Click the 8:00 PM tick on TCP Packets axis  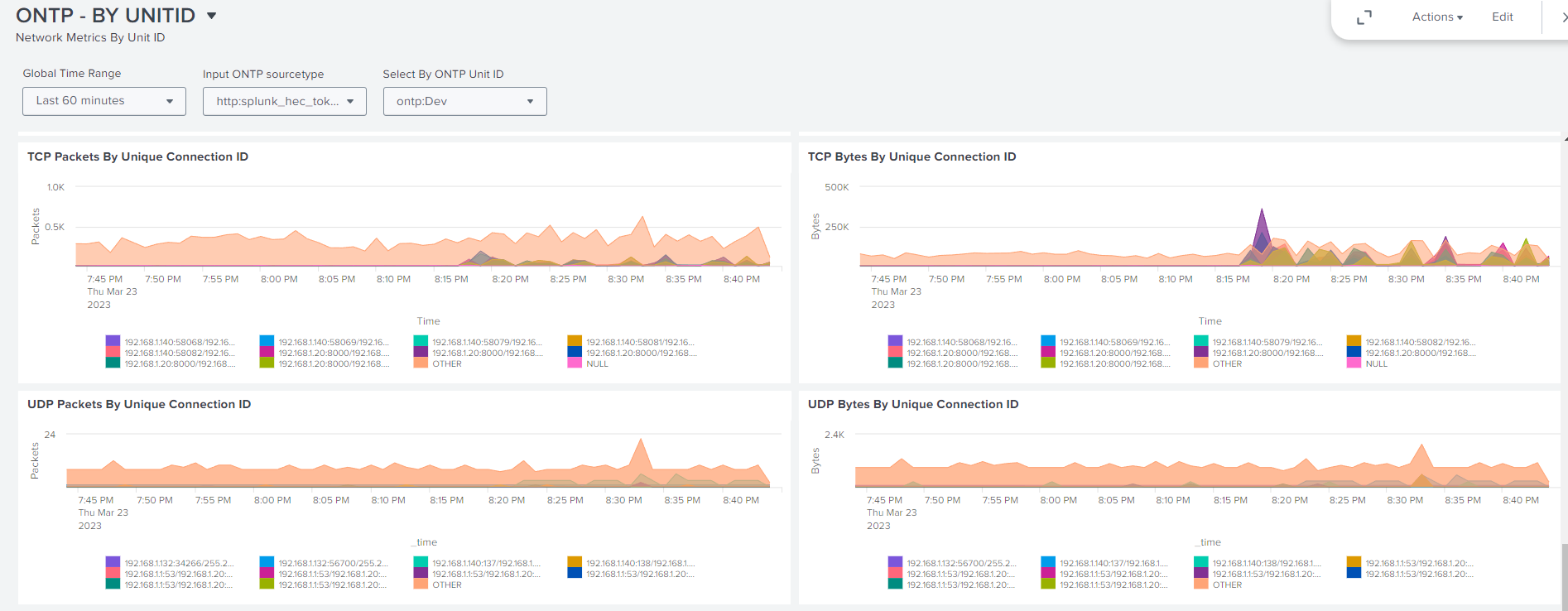(279, 279)
